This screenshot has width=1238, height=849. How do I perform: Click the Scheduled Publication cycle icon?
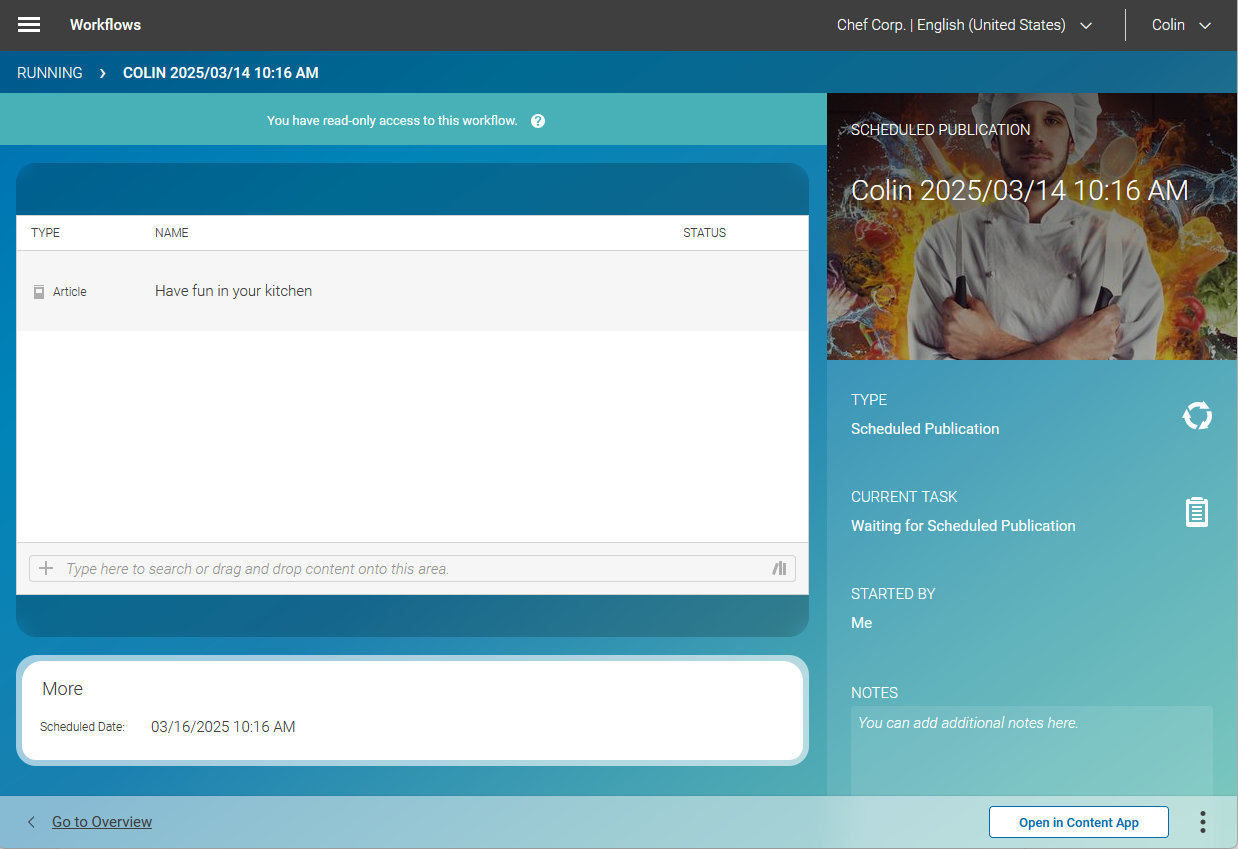click(x=1196, y=415)
